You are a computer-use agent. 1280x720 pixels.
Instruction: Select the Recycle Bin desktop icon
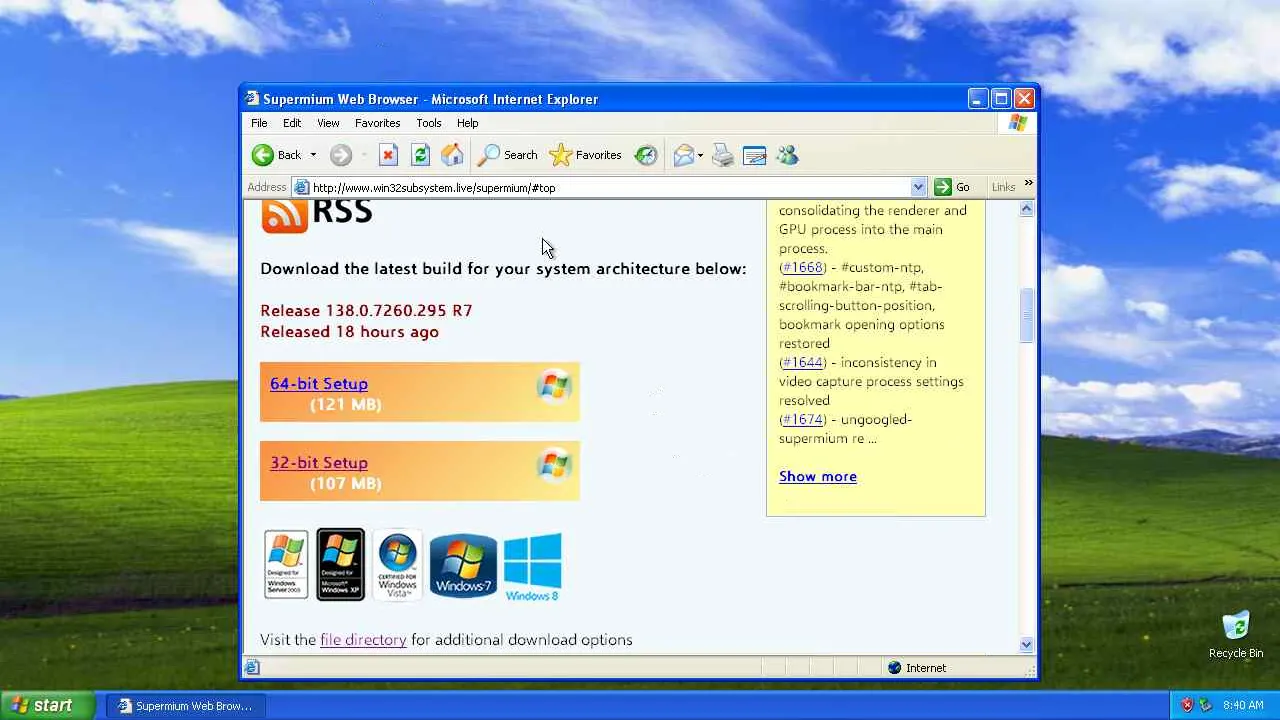tap(1236, 635)
